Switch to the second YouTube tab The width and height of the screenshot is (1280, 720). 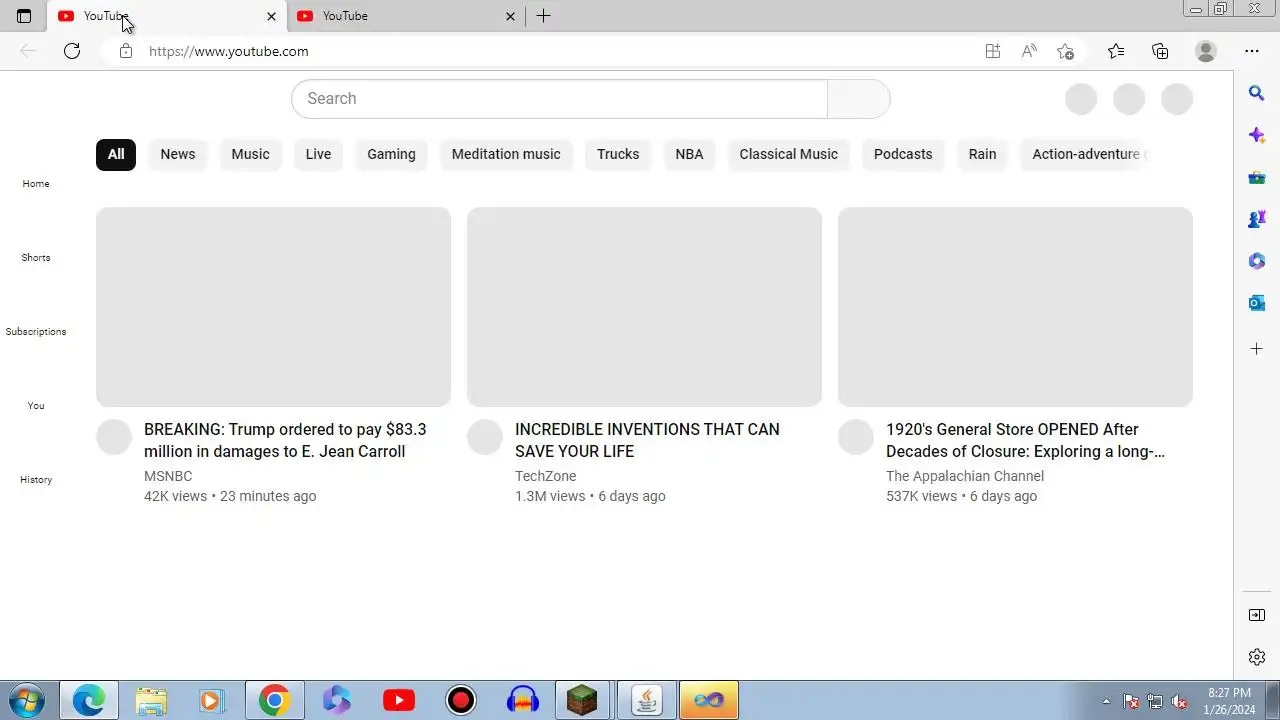tap(405, 16)
